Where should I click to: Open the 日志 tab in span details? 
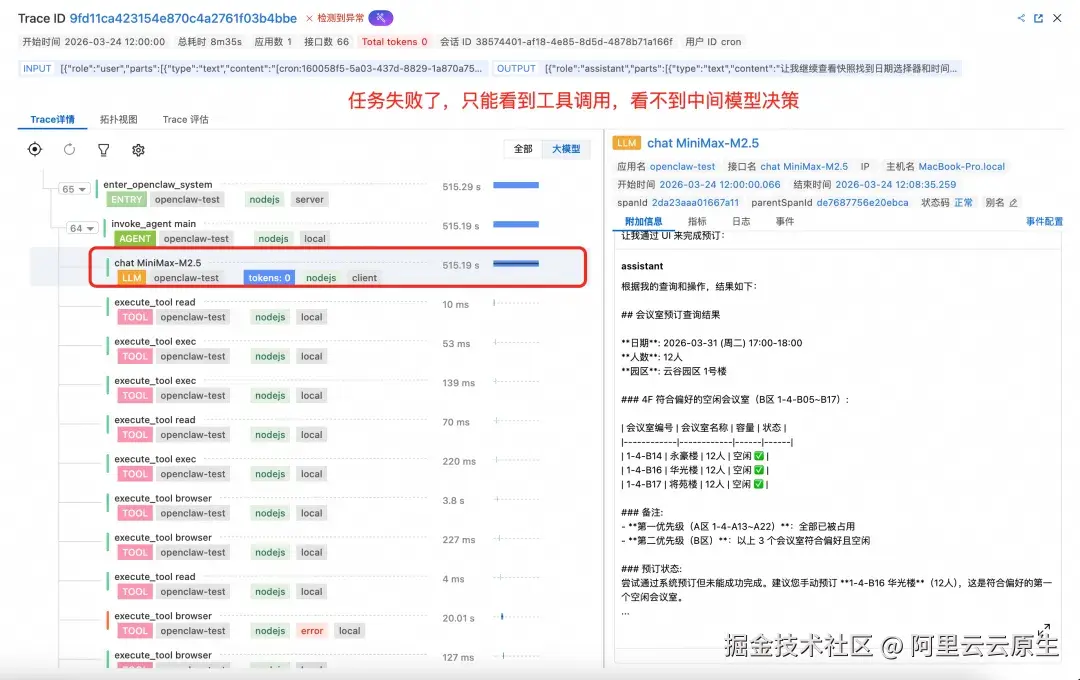(740, 221)
